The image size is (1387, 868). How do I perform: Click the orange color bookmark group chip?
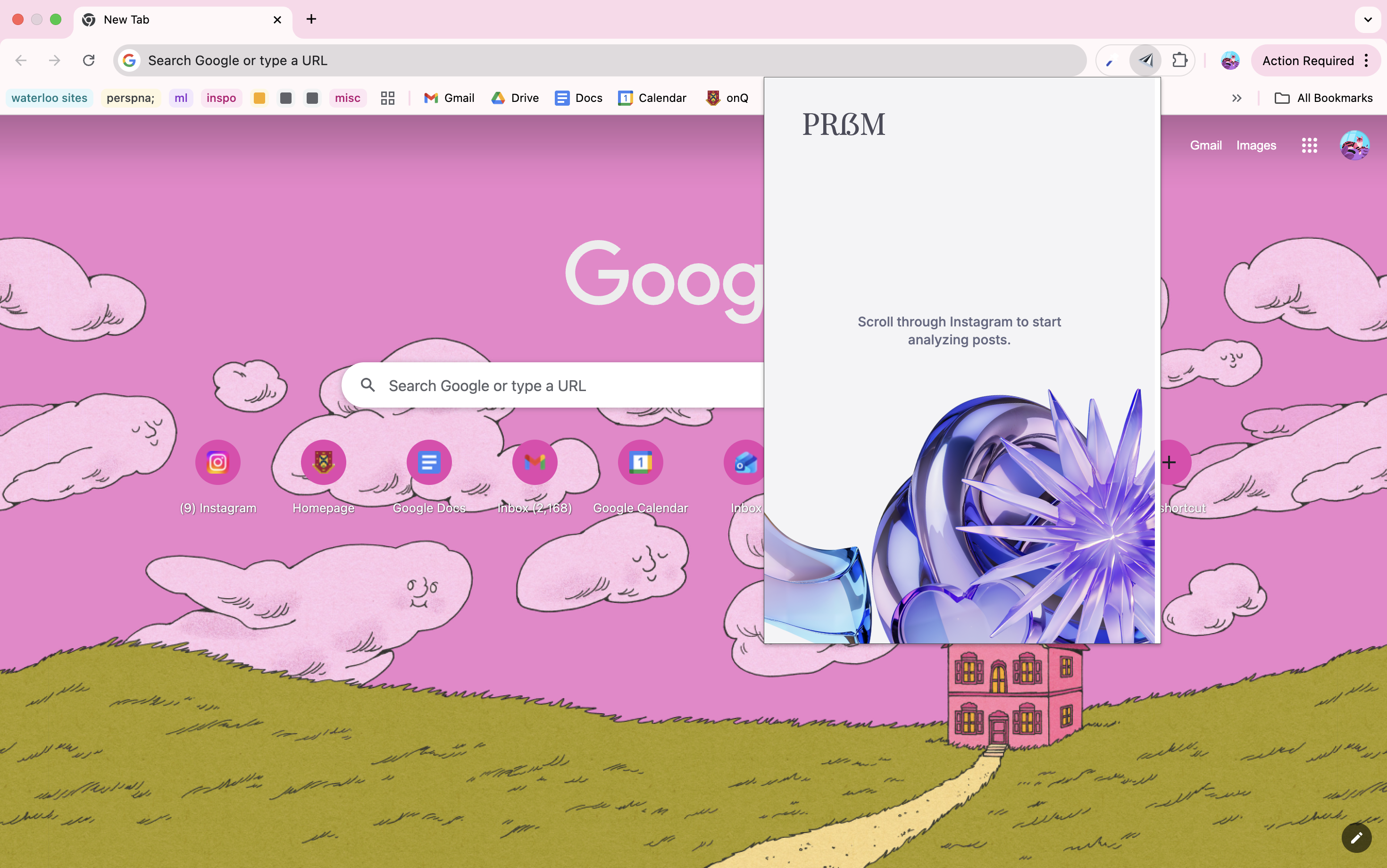259,98
